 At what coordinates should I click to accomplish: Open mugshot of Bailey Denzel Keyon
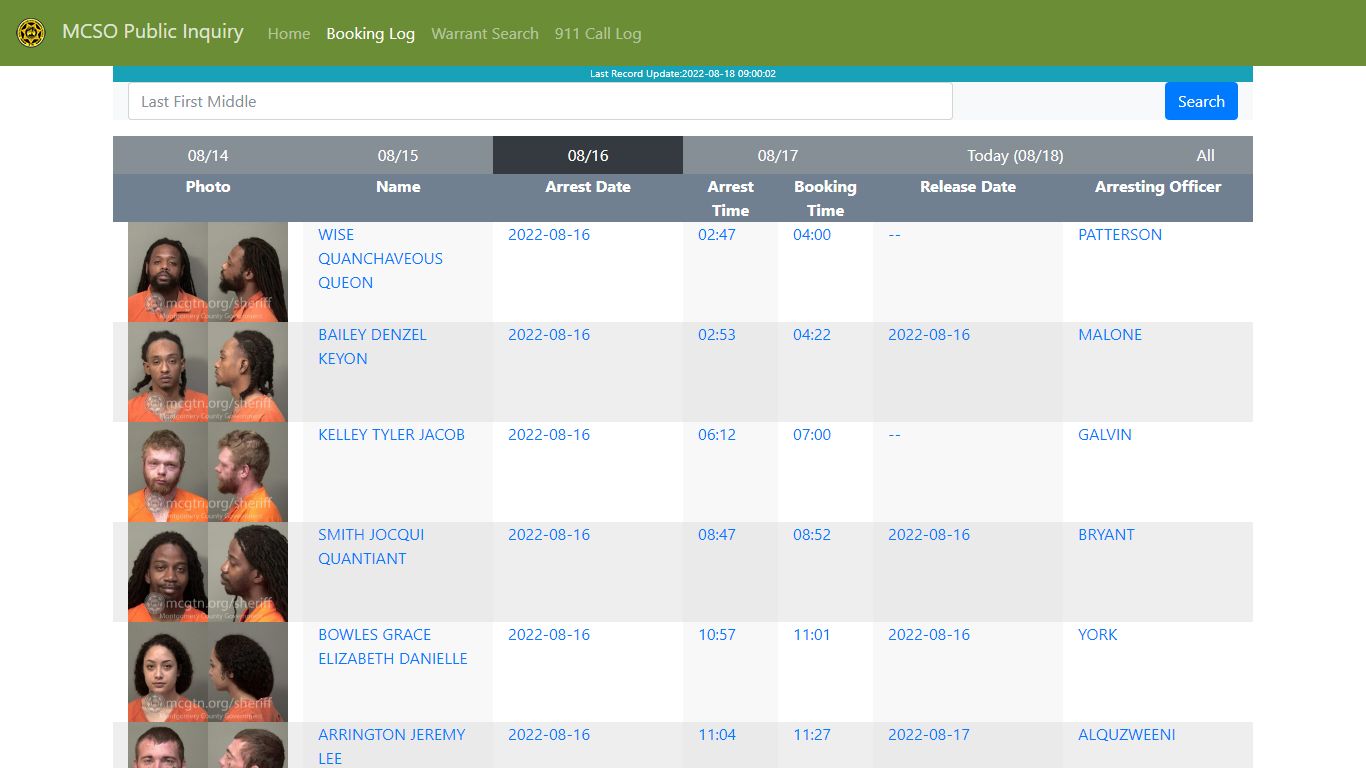tap(208, 372)
